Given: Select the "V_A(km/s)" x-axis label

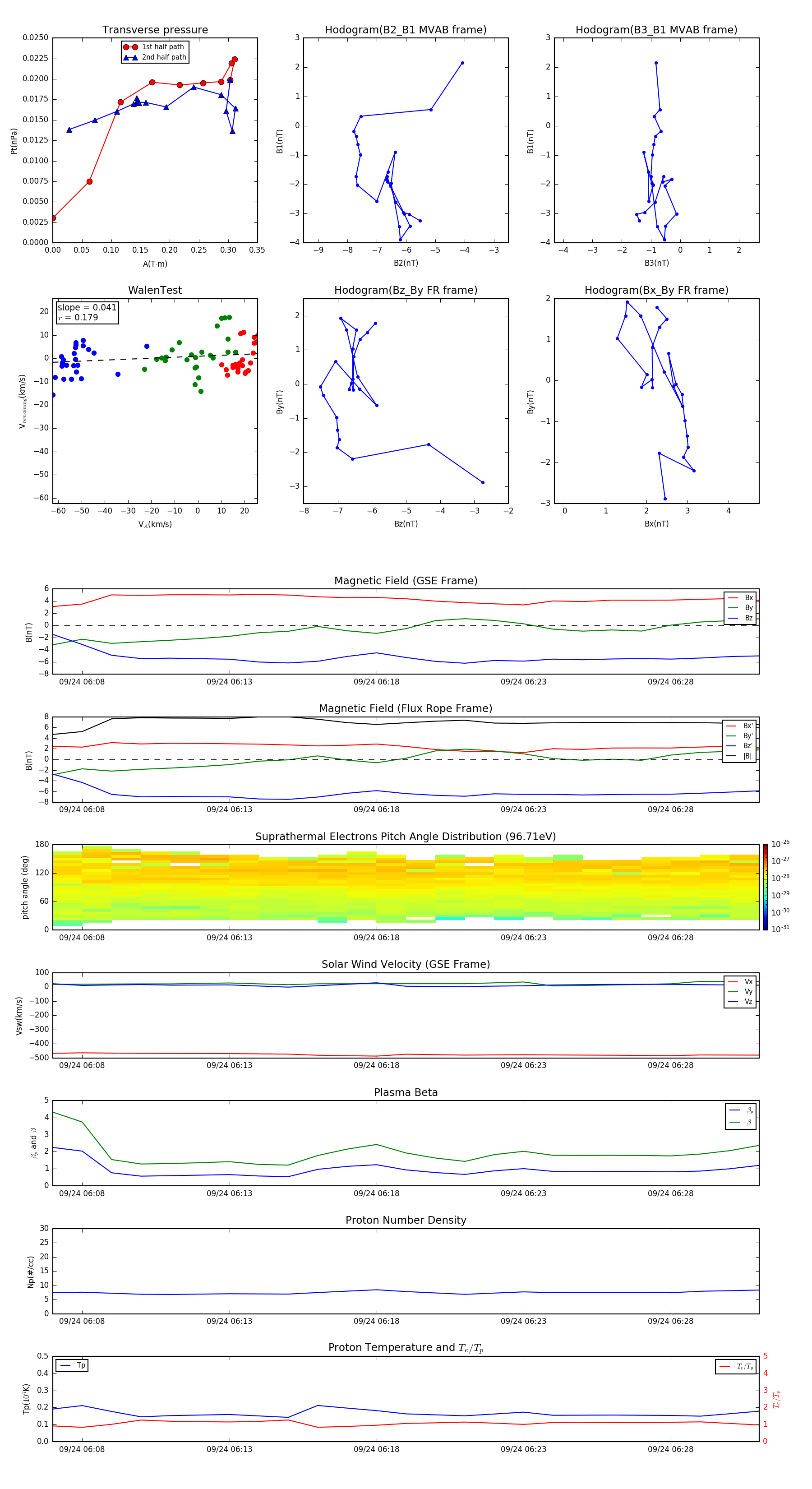Looking at the screenshot, I should 155,524.
